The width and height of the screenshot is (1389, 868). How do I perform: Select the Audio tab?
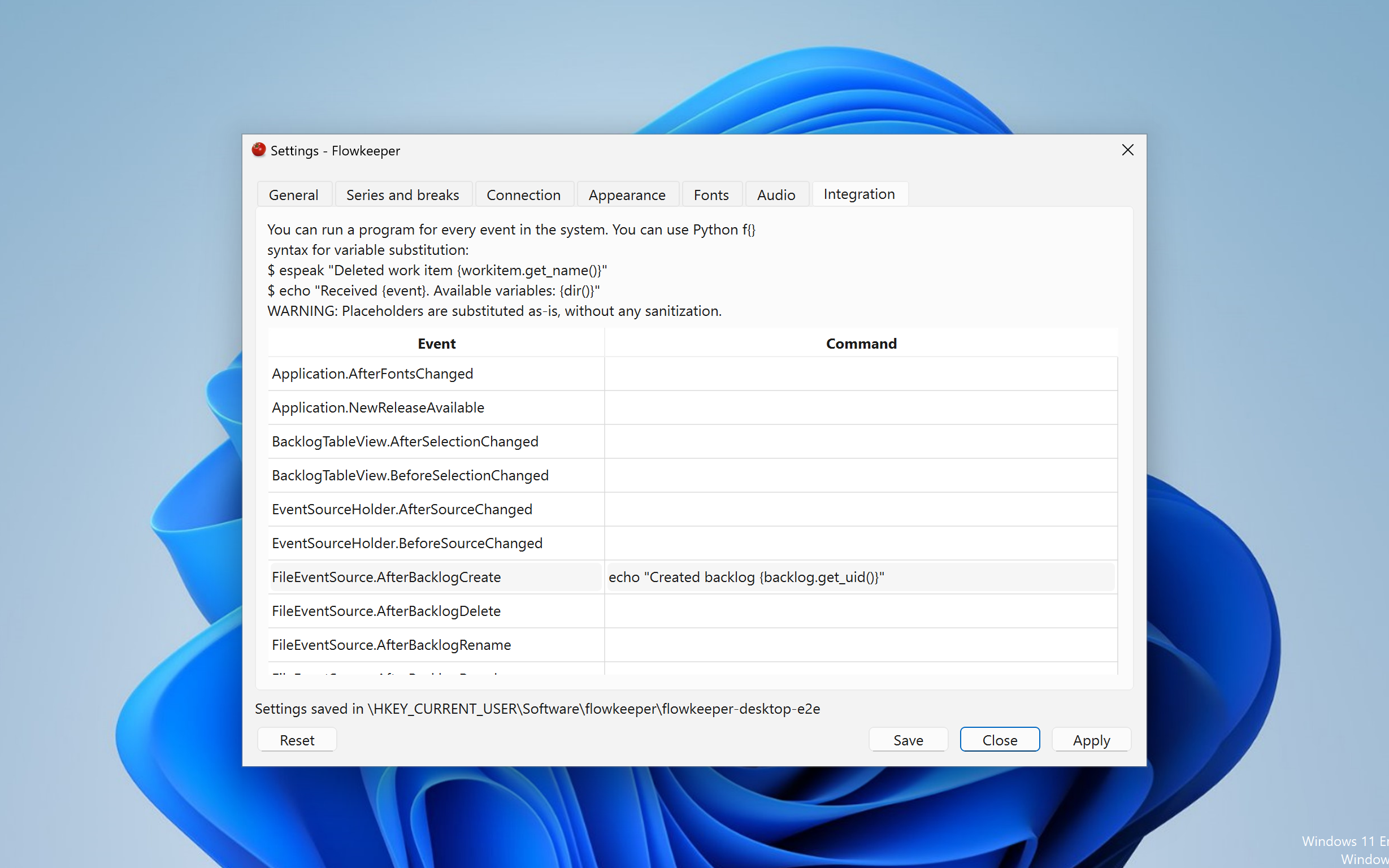(776, 194)
